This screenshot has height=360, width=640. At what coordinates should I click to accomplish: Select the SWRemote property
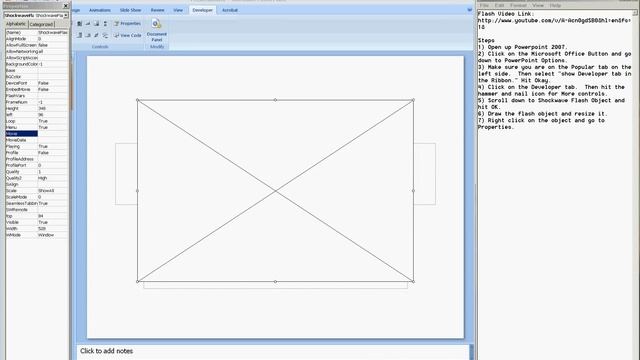click(37, 209)
